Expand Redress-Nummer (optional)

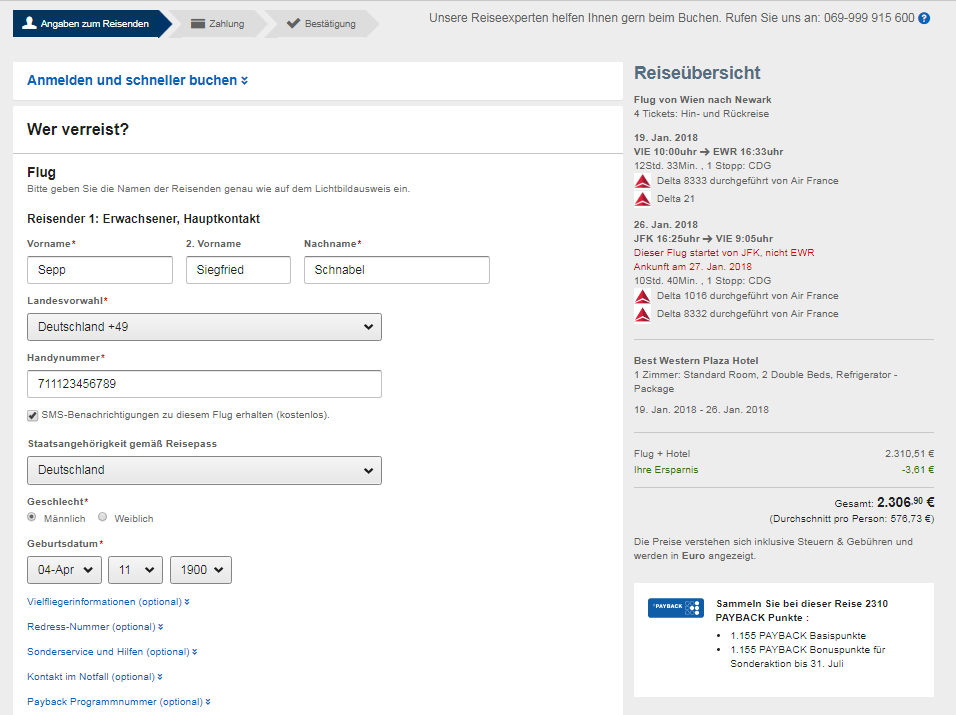pyautogui.click(x=95, y=627)
